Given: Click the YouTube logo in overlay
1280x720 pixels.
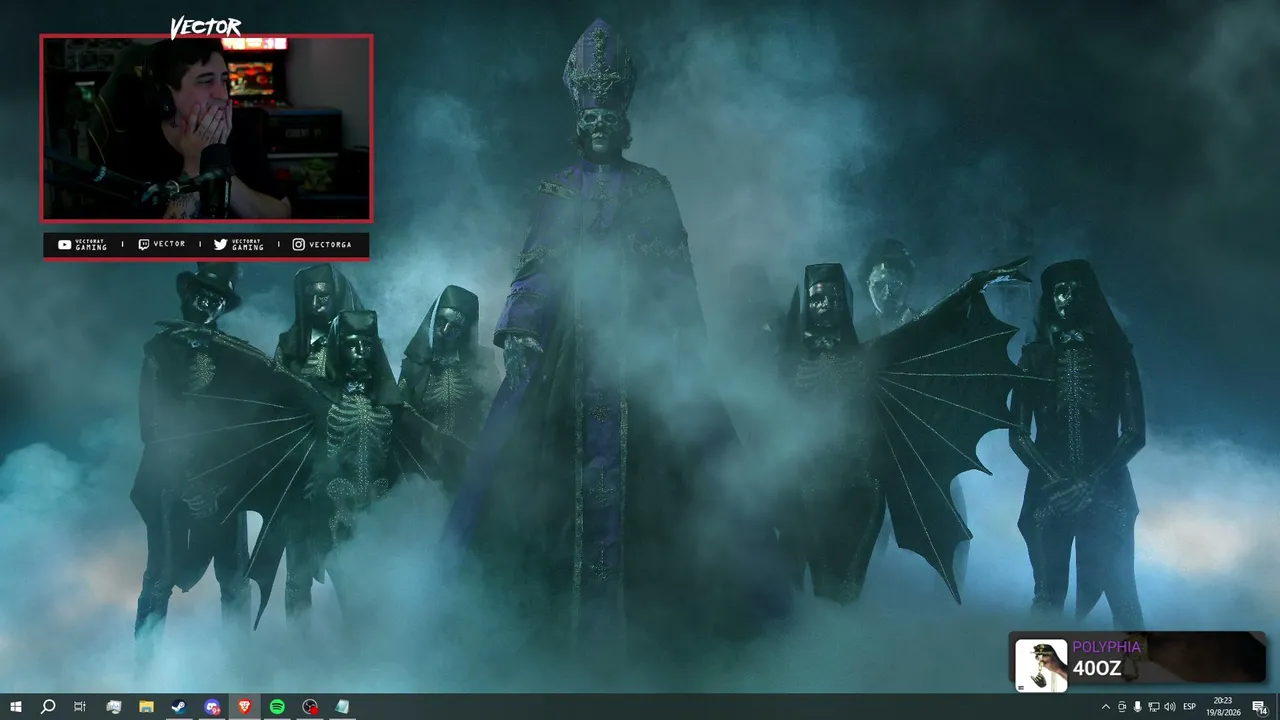Looking at the screenshot, I should [x=64, y=244].
